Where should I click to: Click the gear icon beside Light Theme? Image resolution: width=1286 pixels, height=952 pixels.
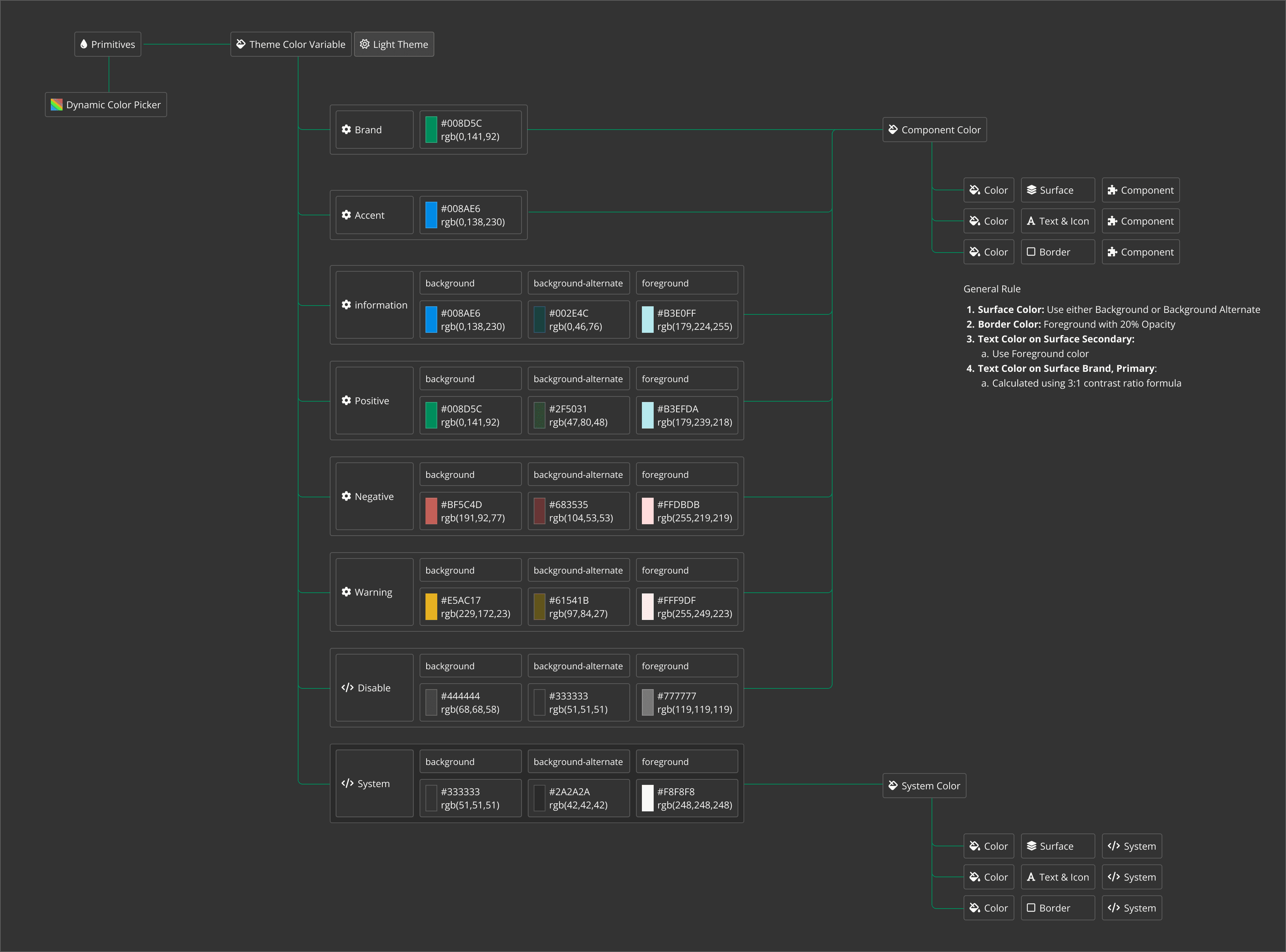(x=365, y=45)
